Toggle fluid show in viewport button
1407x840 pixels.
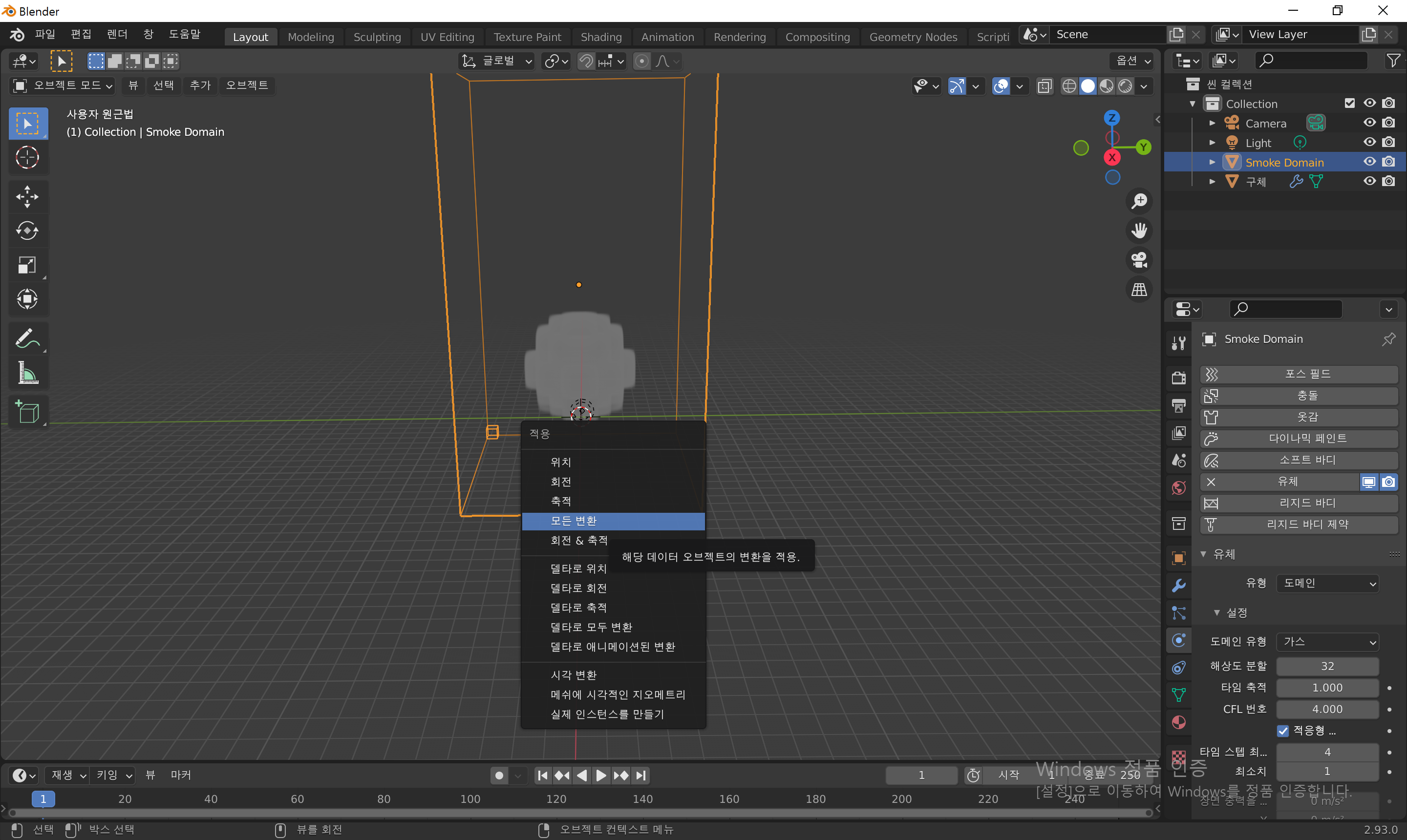1368,482
